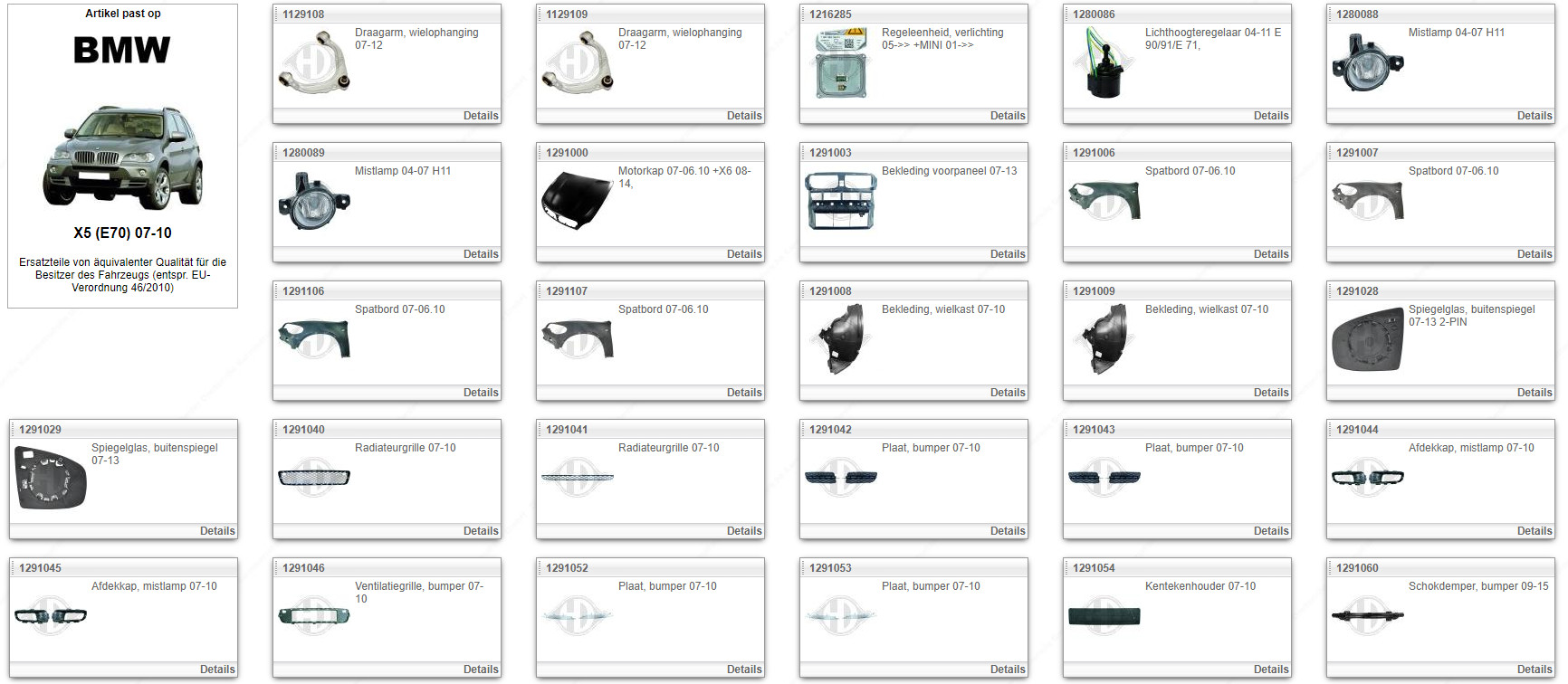Open Details for Motorkap 1291000
The width and height of the screenshot is (1568, 684).
click(x=744, y=254)
